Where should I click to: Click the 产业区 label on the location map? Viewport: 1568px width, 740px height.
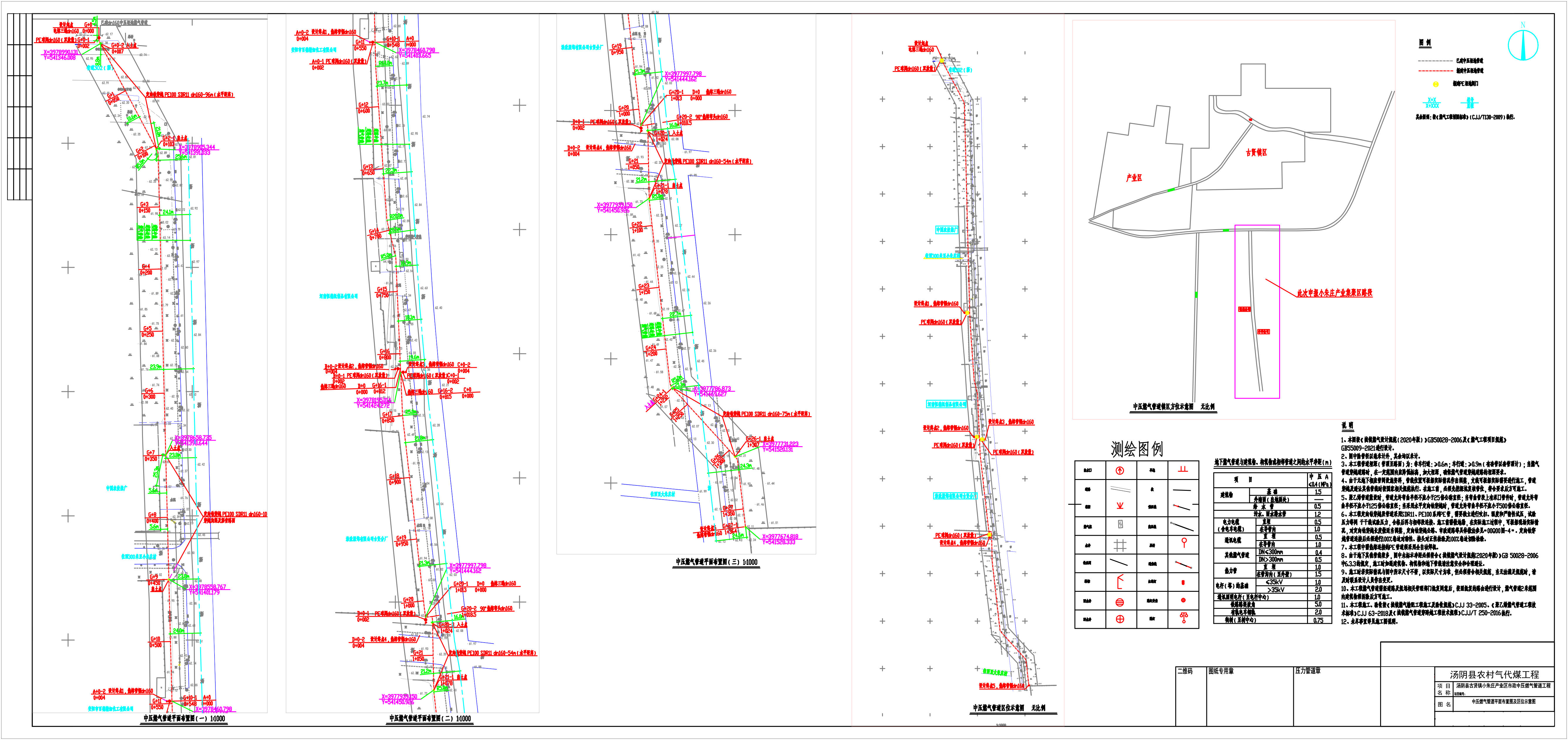(x=1134, y=178)
